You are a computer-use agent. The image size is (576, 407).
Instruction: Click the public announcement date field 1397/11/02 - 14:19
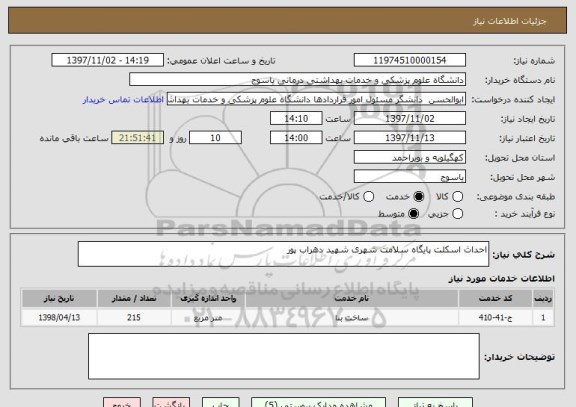108,60
